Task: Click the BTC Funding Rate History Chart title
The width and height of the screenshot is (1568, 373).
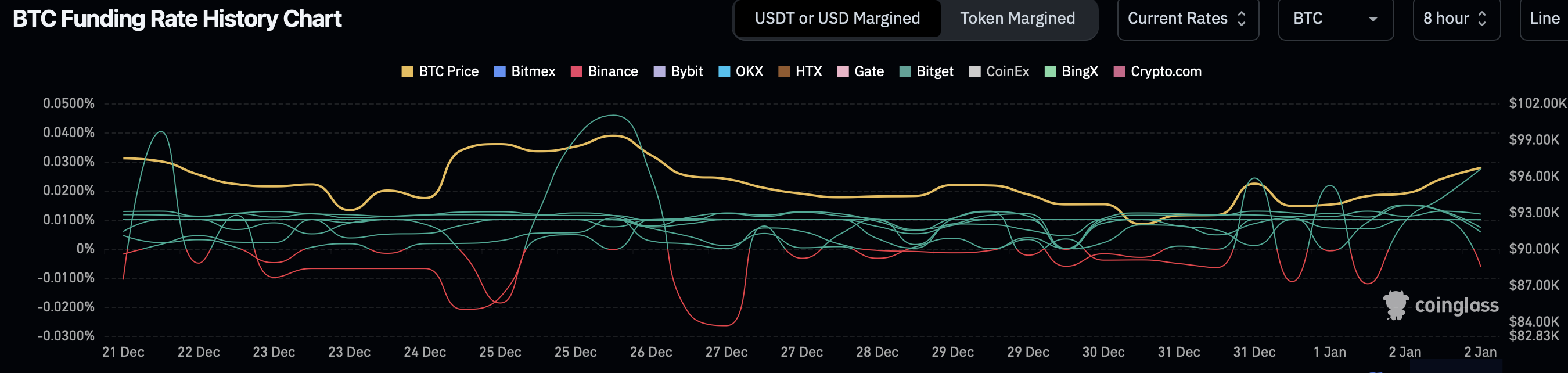Action: 177,19
